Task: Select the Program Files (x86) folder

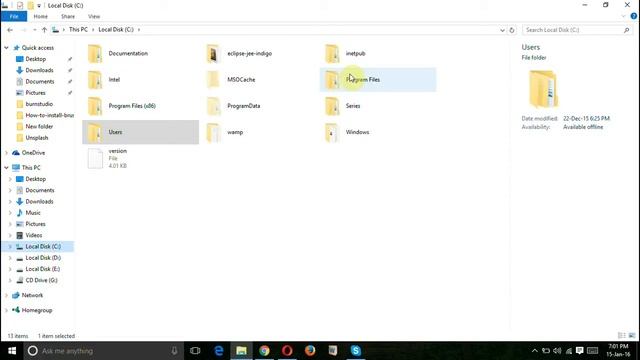Action: pos(140,106)
